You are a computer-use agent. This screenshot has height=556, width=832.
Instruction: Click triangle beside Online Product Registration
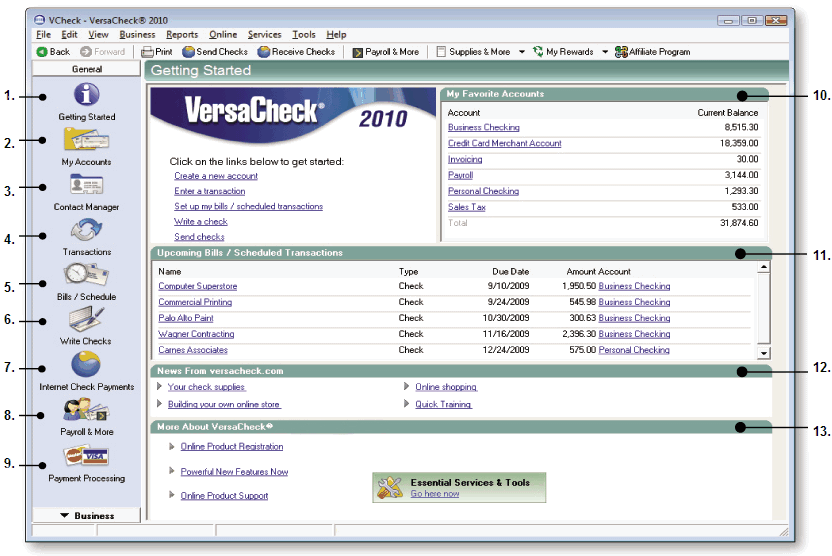[x=171, y=446]
